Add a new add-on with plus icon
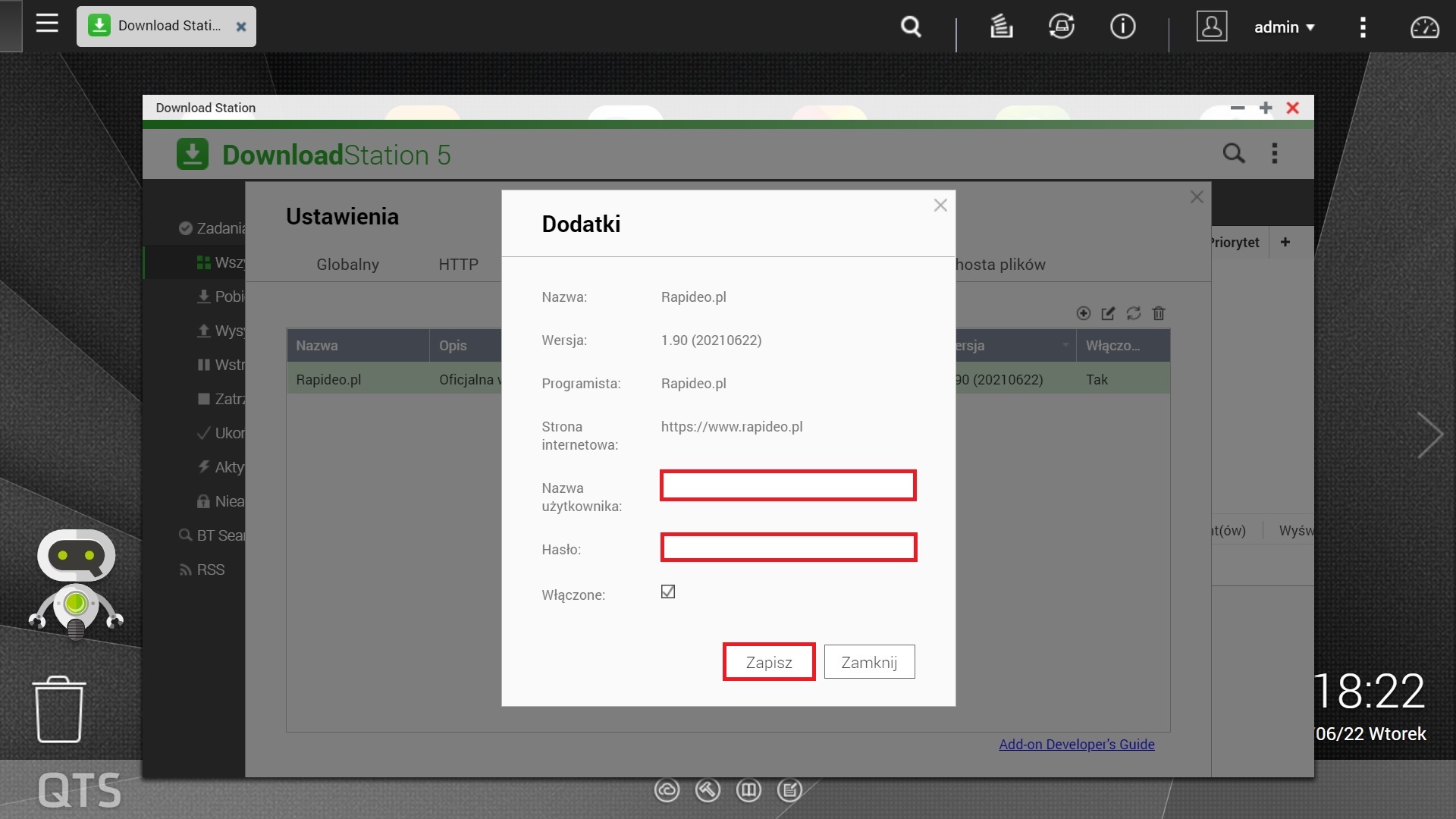This screenshot has height=819, width=1456. (1083, 313)
